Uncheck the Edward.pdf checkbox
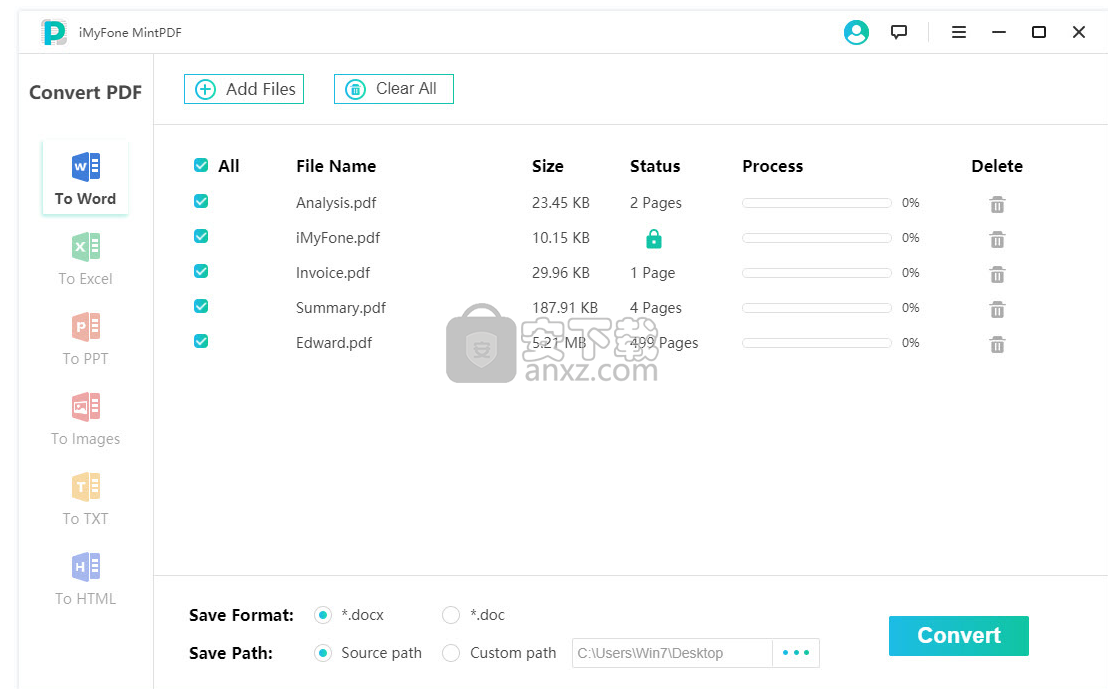The image size is (1108, 689). (201, 341)
